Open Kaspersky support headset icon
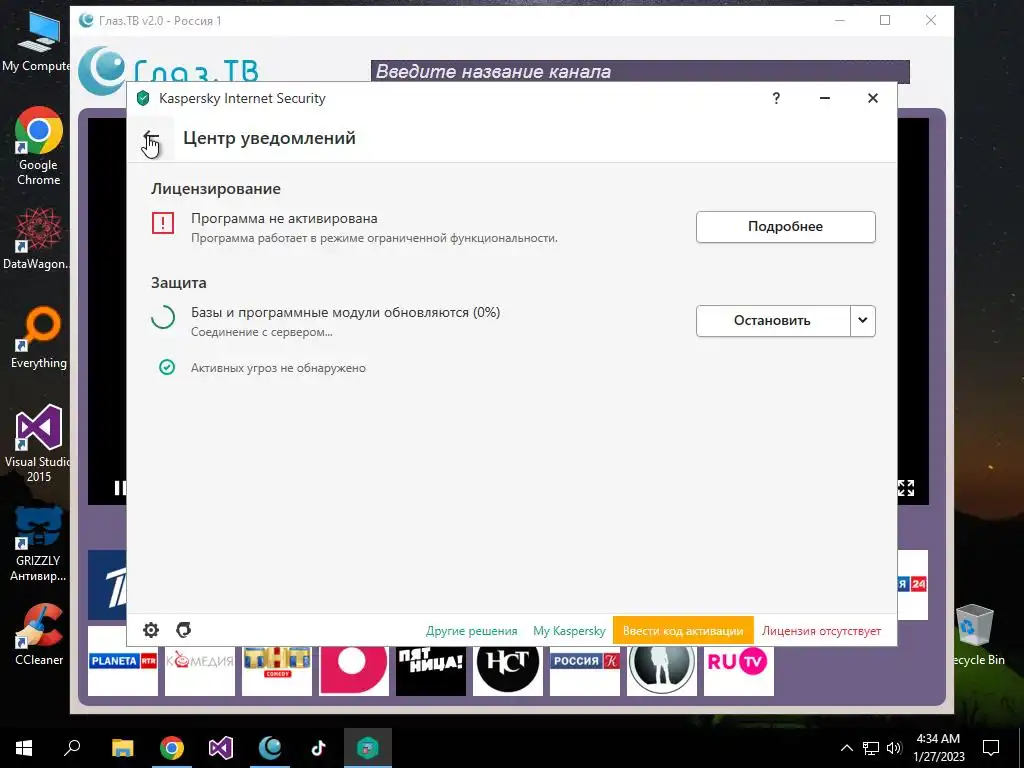Image resolution: width=1024 pixels, height=768 pixels. tap(184, 630)
